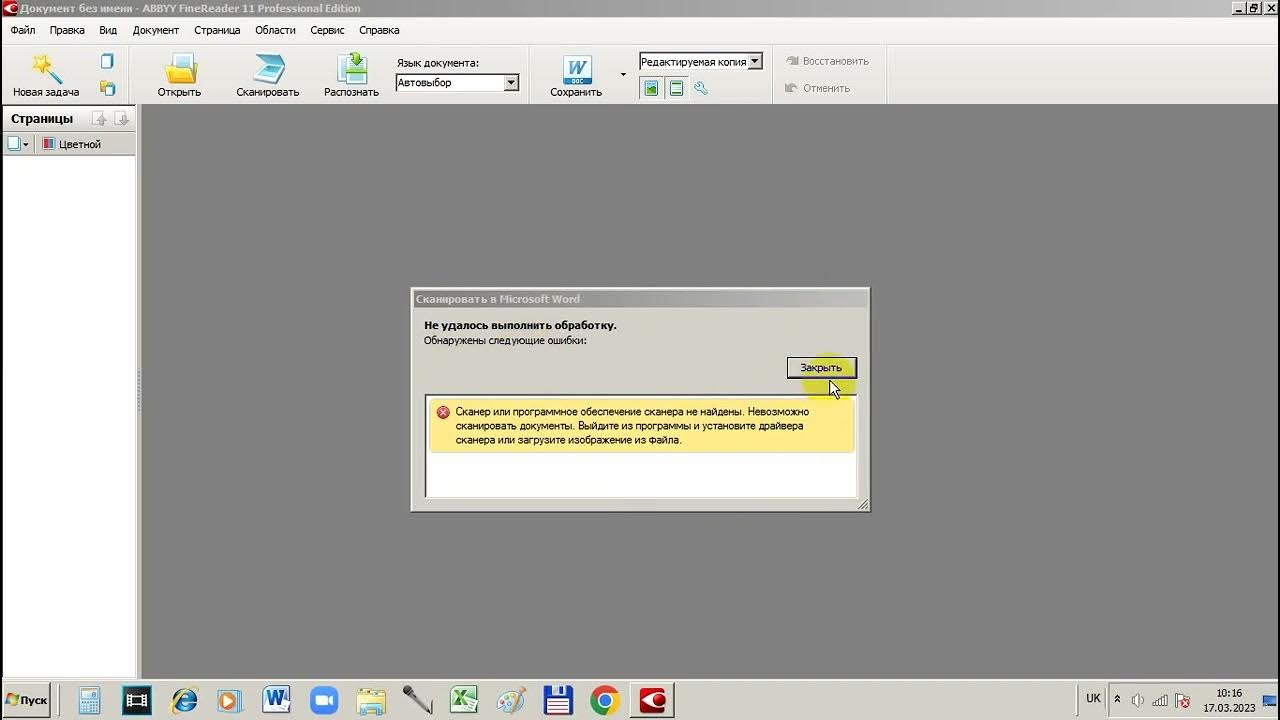Open the Правка menu
1280x720 pixels.
pos(67,30)
